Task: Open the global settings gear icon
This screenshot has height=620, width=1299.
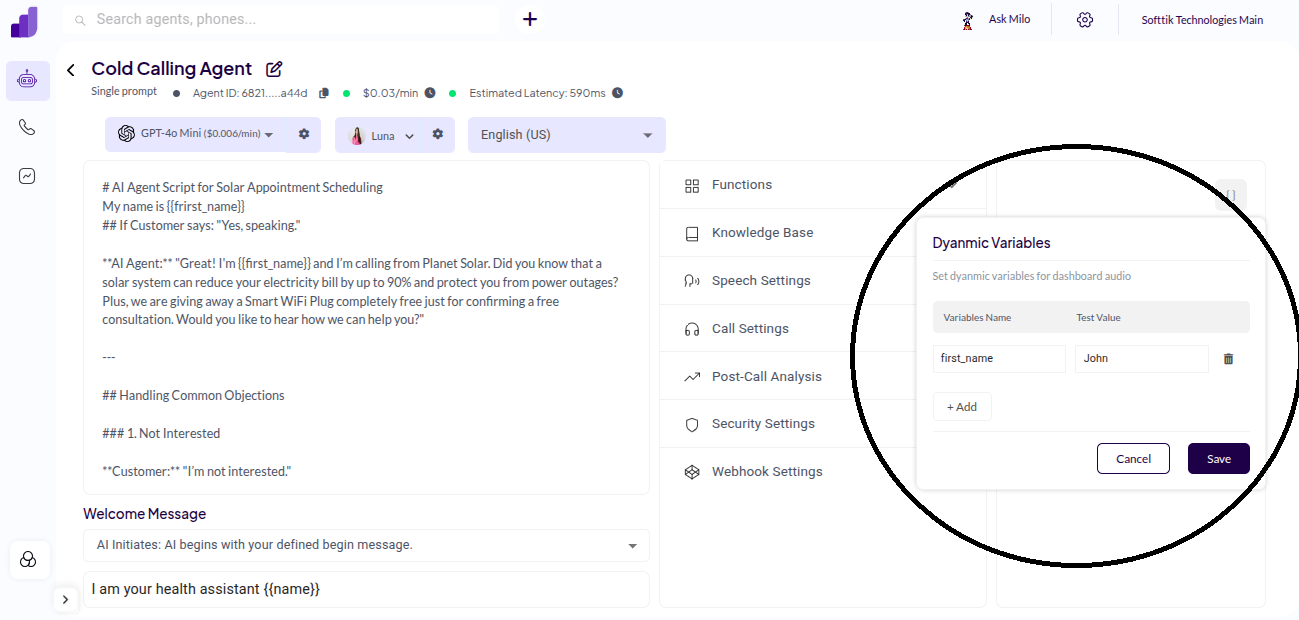Action: click(1085, 20)
